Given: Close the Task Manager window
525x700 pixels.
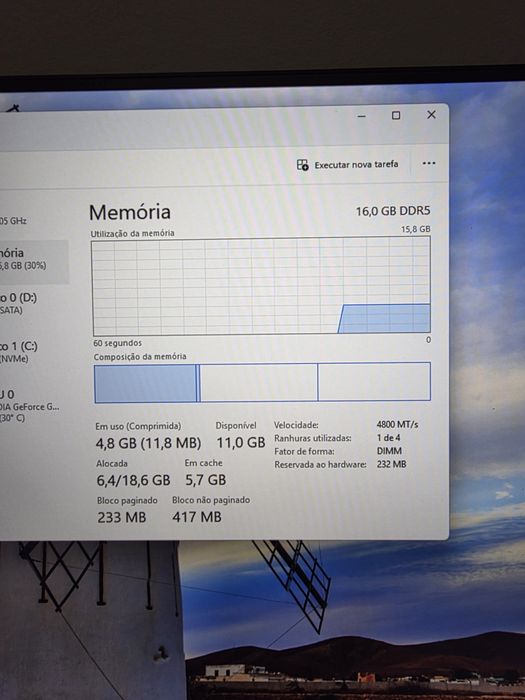Looking at the screenshot, I should click(x=431, y=115).
